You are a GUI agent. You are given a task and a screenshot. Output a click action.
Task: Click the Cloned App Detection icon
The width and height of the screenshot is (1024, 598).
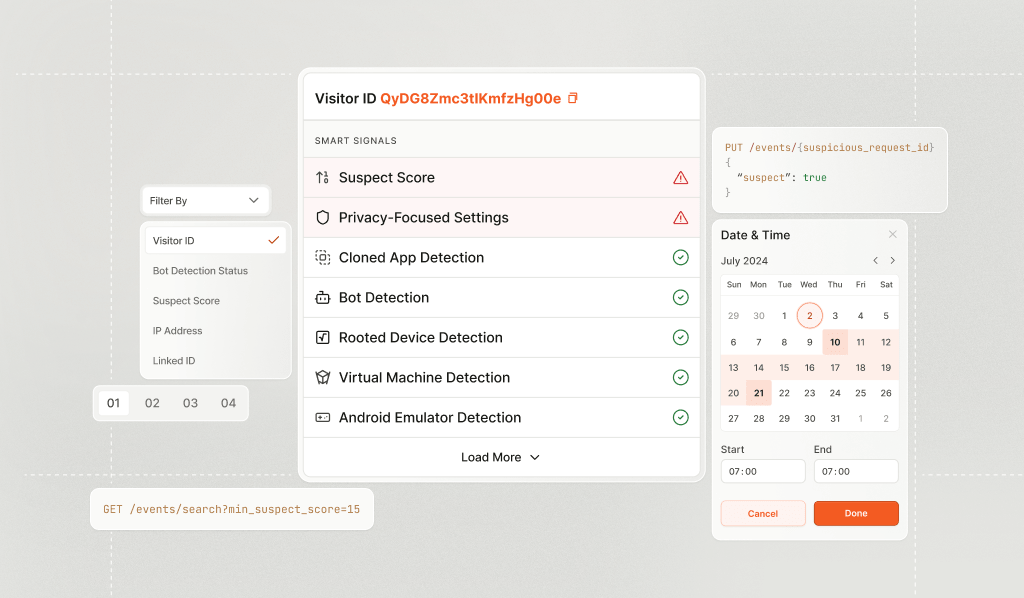[323, 258]
